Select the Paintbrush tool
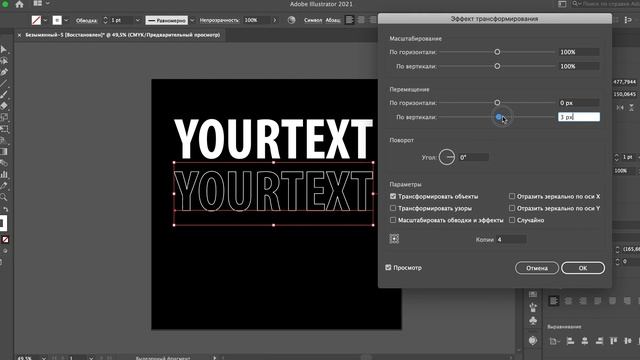 click(x=4, y=95)
